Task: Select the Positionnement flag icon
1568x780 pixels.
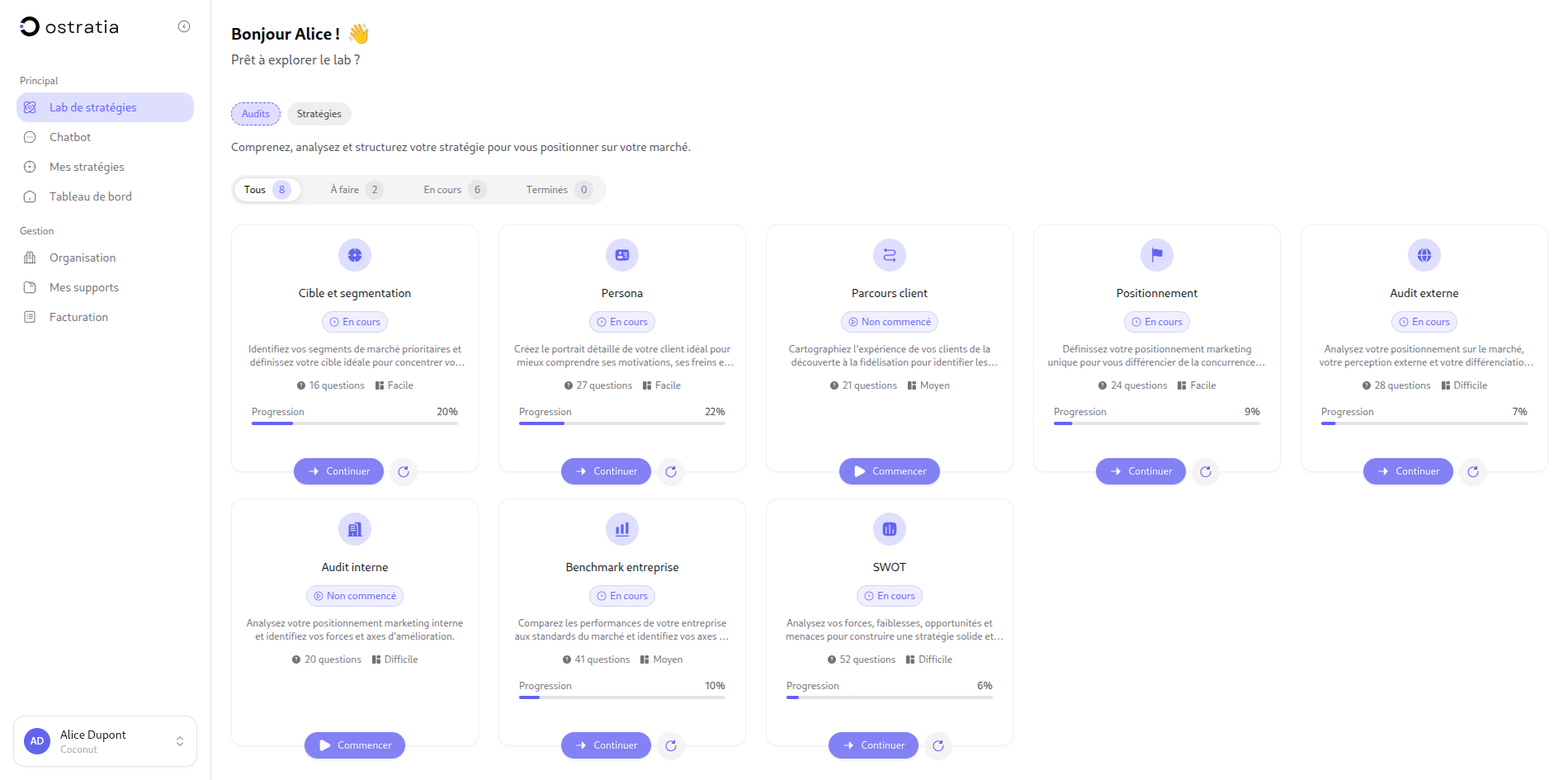Action: click(1156, 255)
